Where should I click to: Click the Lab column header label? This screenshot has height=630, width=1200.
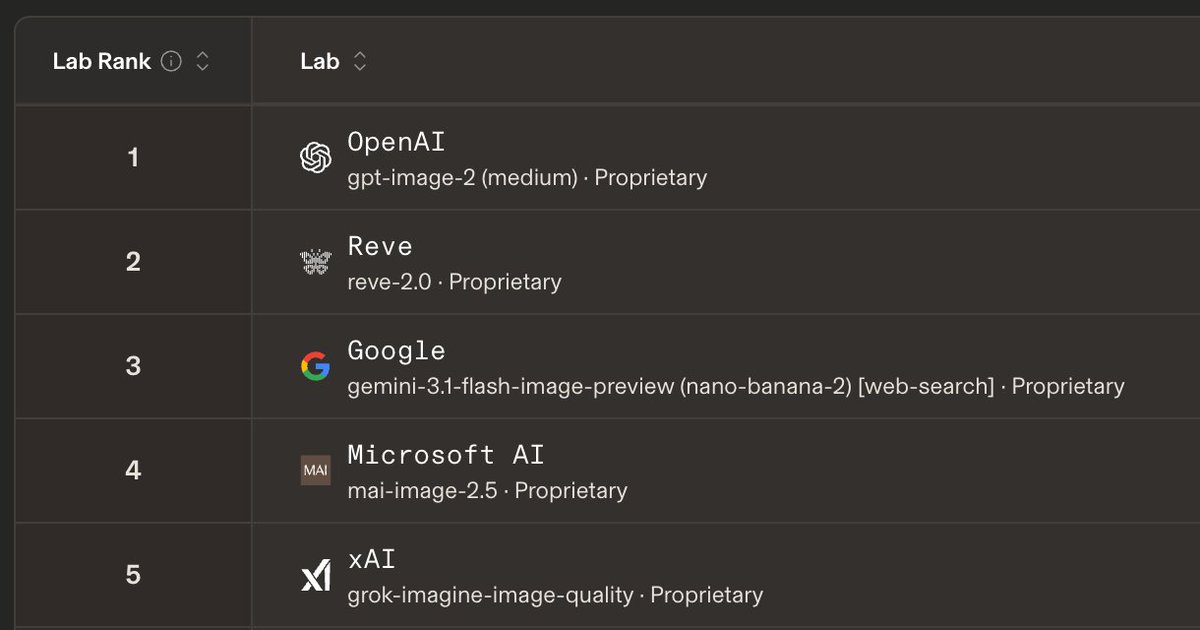(x=320, y=62)
